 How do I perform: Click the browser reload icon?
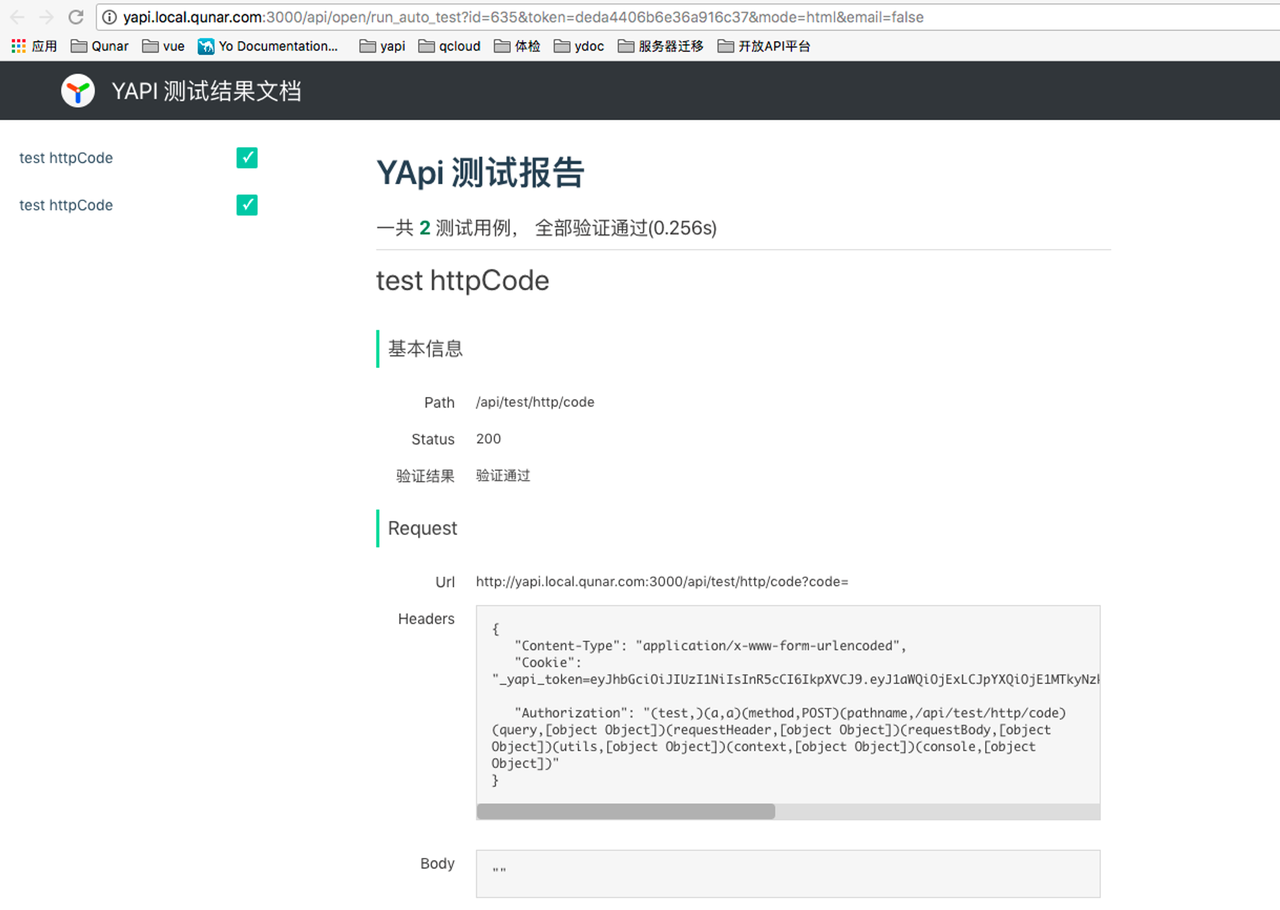click(76, 17)
